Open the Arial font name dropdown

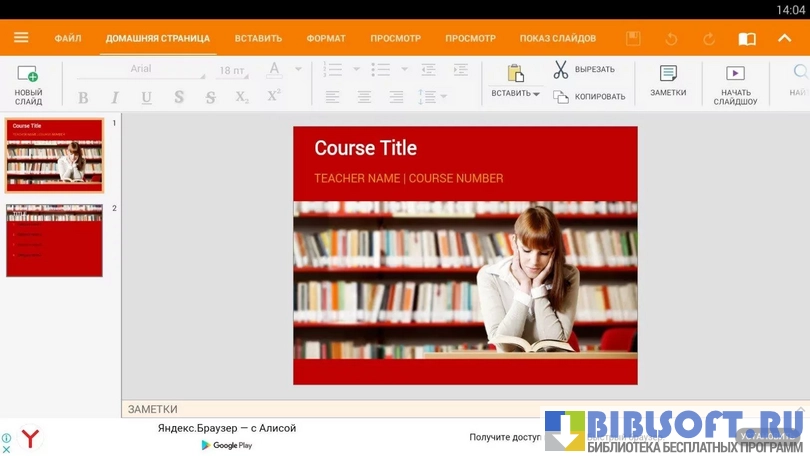coord(165,70)
